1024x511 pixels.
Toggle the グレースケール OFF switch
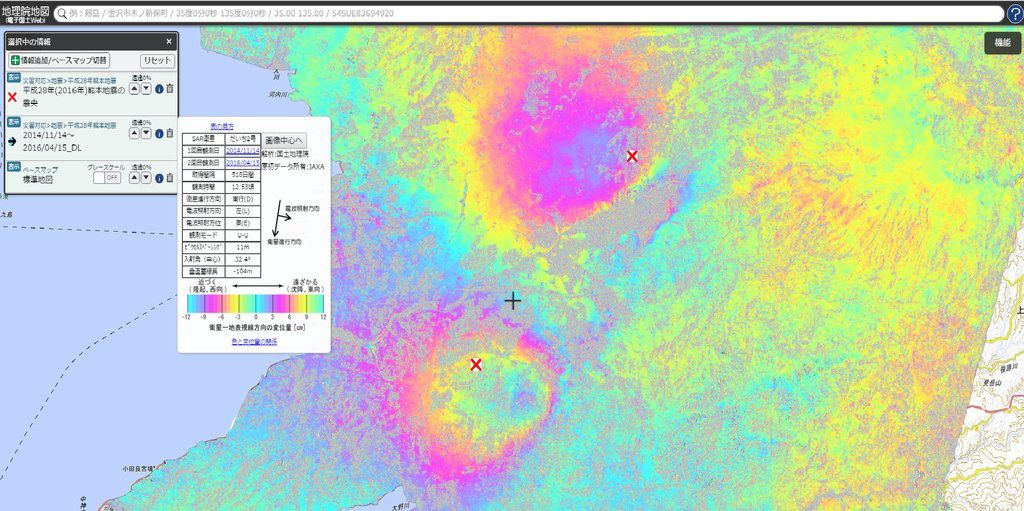(x=107, y=178)
